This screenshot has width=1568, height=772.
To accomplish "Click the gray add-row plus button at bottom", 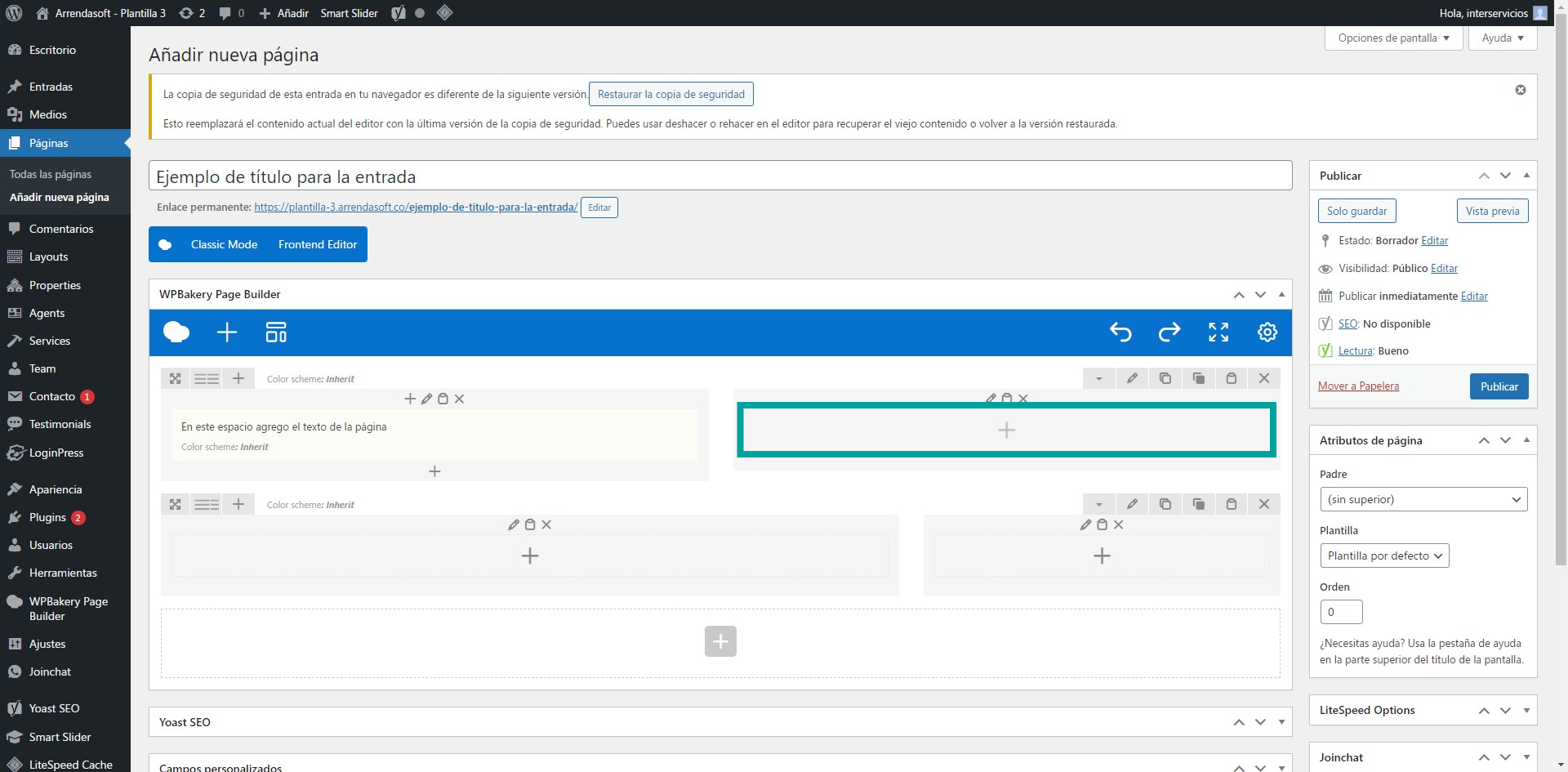I will tap(720, 641).
